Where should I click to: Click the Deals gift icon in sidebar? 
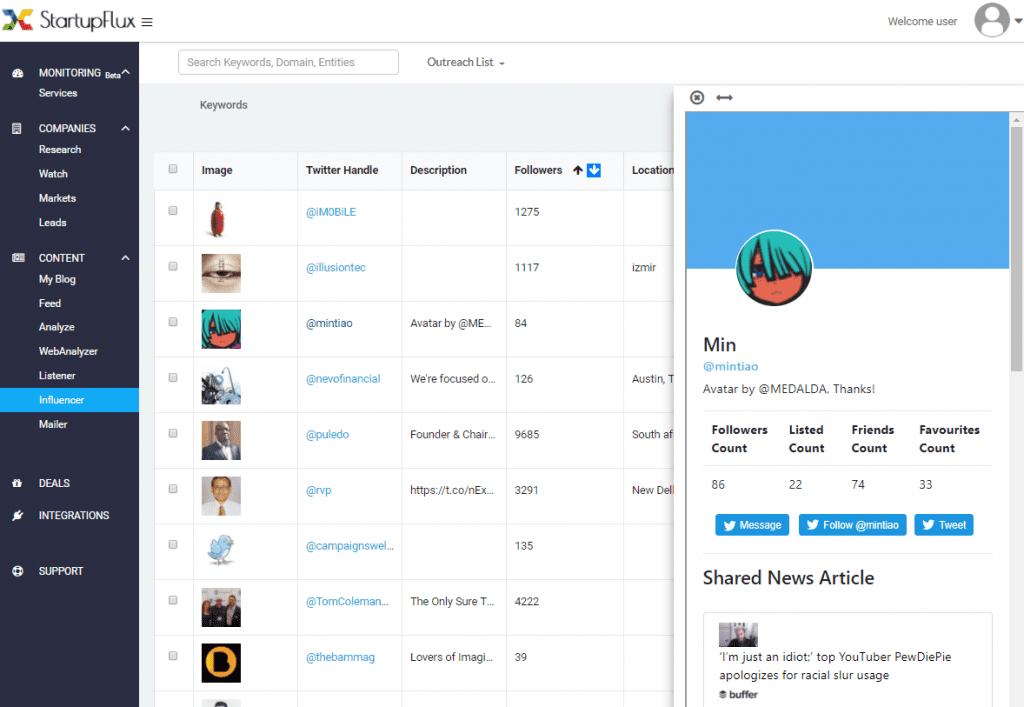click(17, 483)
